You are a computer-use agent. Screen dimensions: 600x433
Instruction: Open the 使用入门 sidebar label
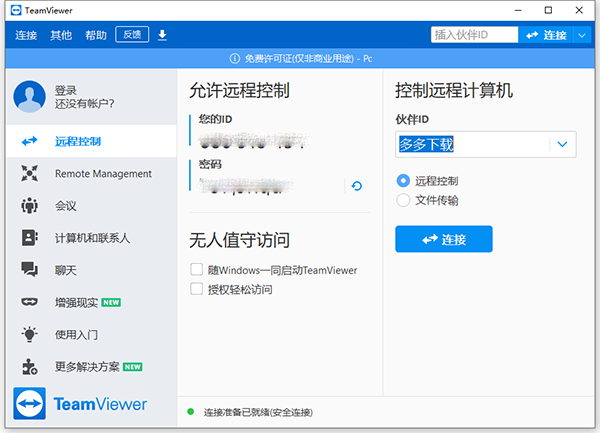pos(76,335)
